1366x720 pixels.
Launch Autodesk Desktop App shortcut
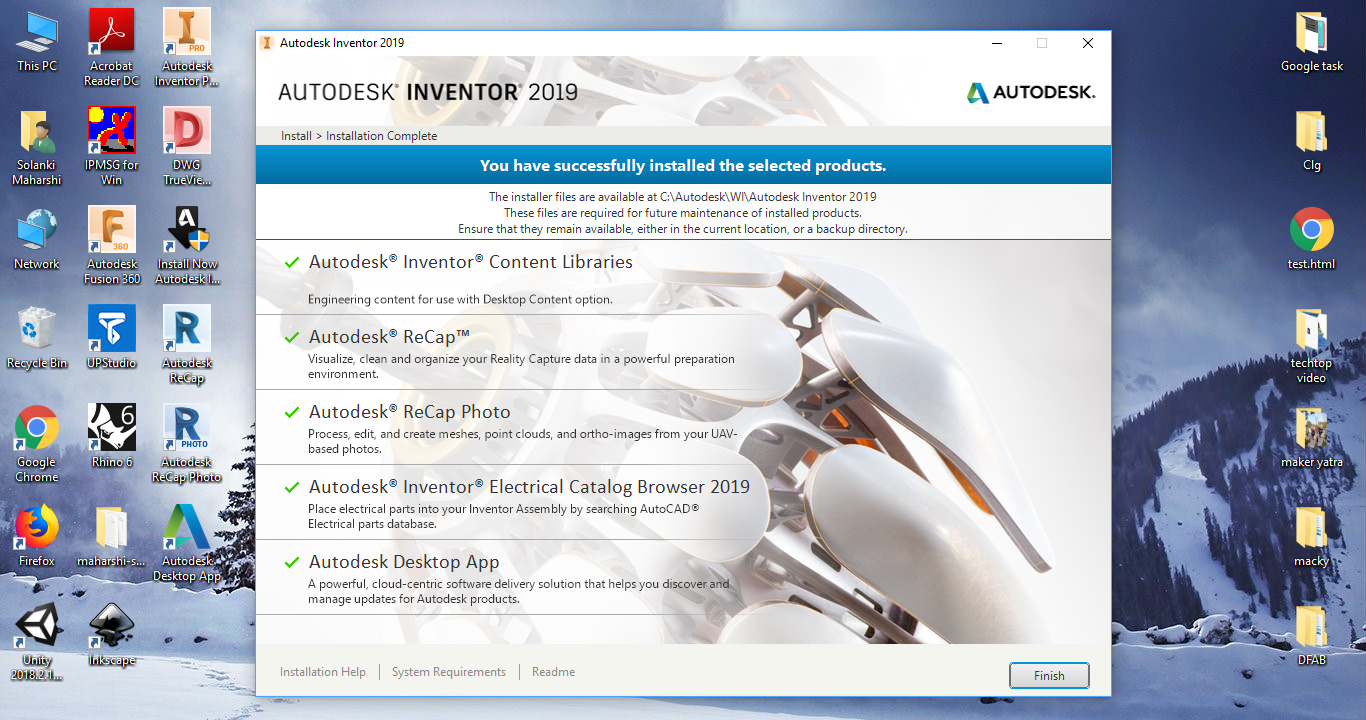point(187,543)
